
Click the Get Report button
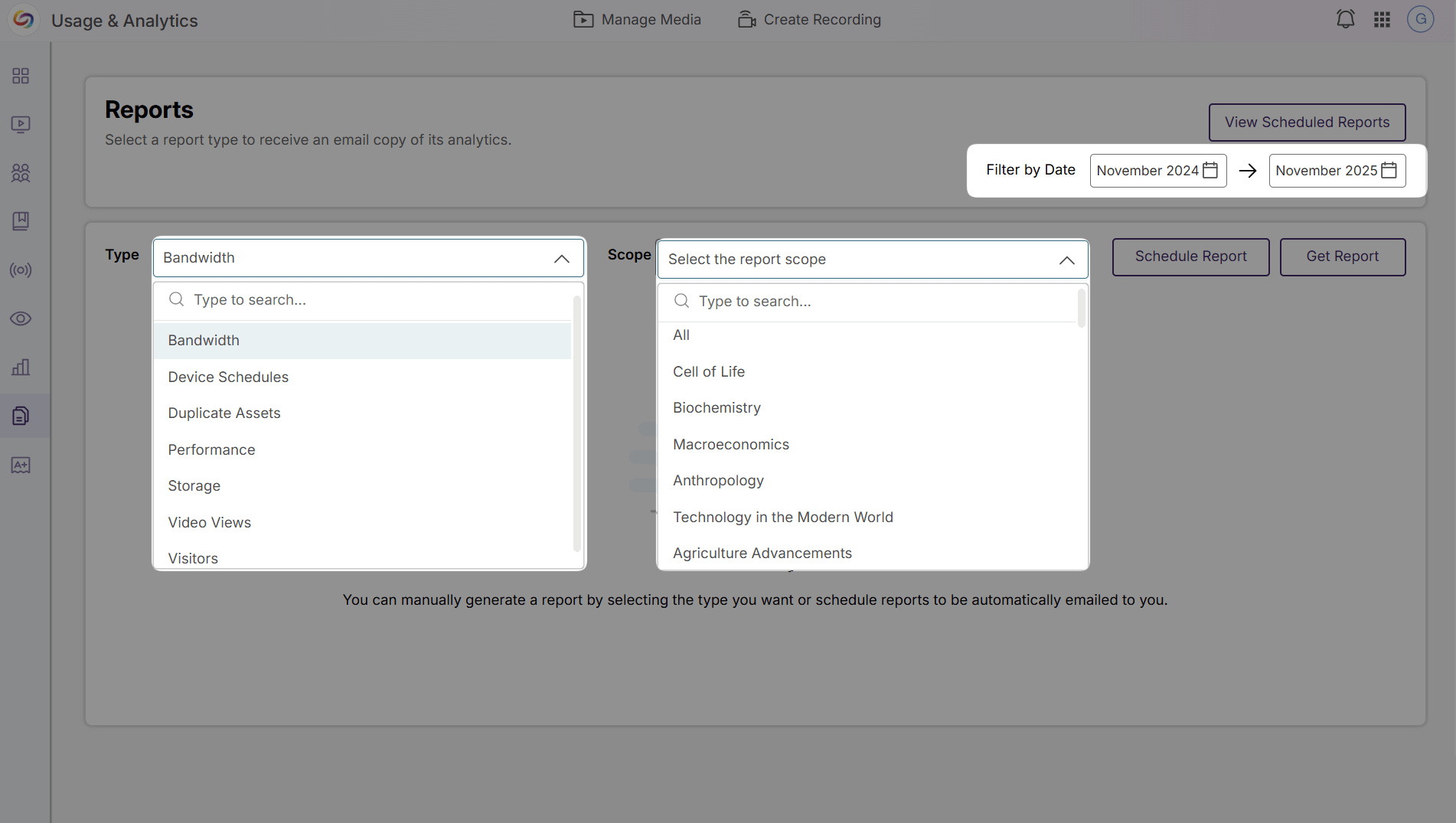(1343, 256)
